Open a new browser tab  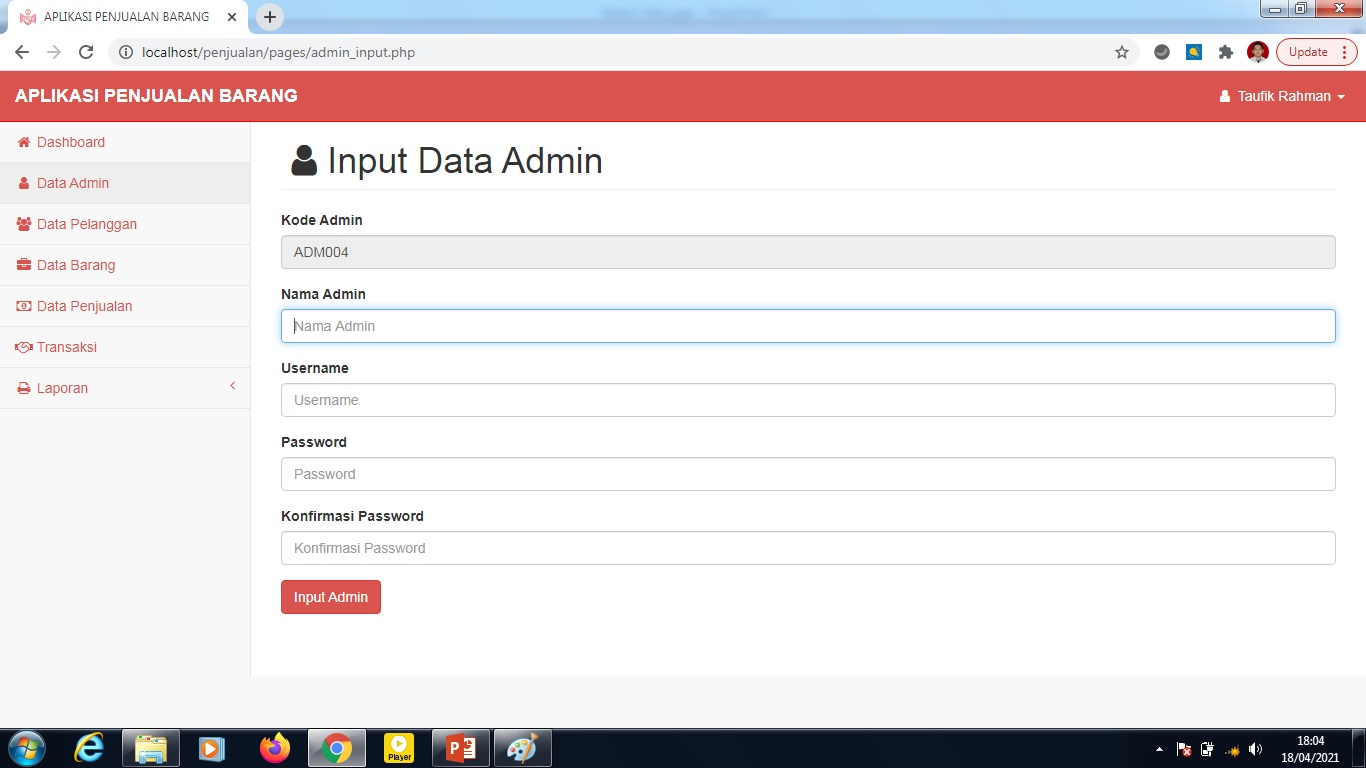pos(269,16)
